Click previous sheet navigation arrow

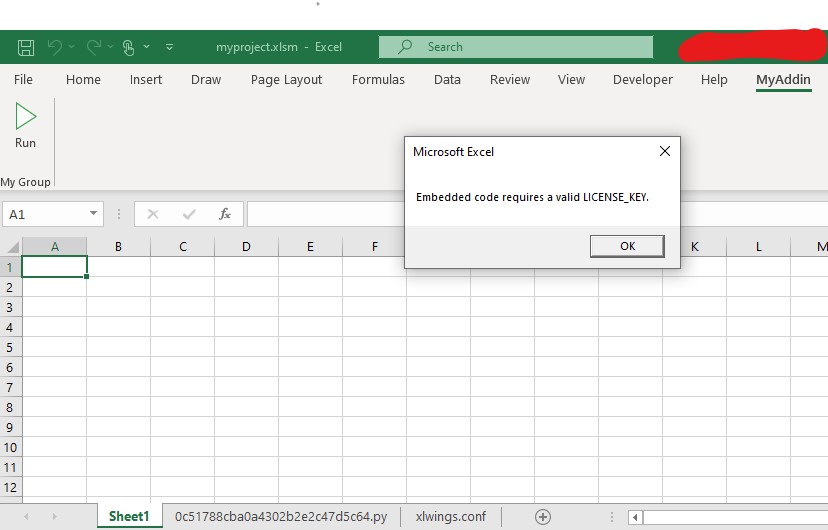(x=26, y=516)
